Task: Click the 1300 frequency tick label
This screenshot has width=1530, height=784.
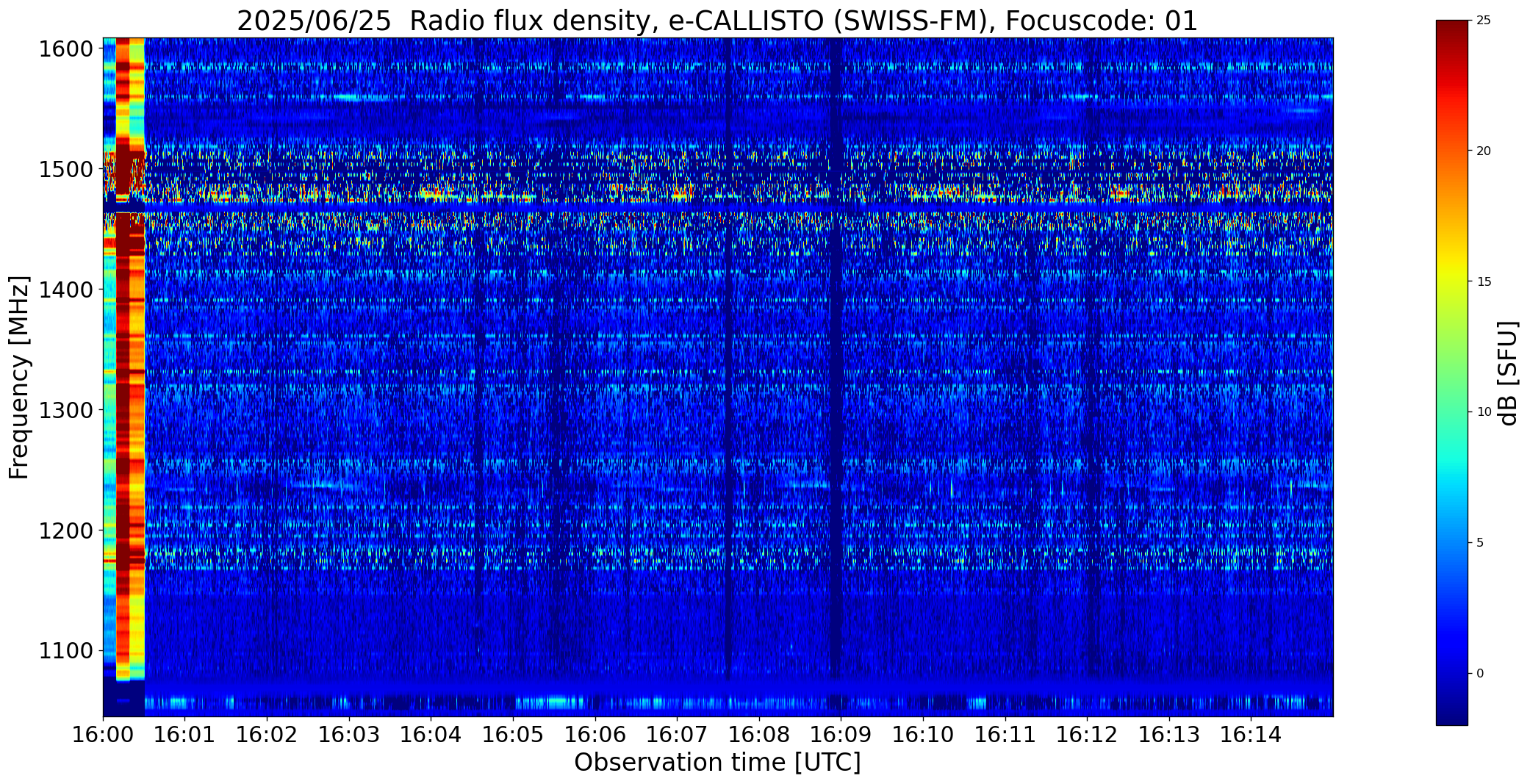Action: [66, 410]
